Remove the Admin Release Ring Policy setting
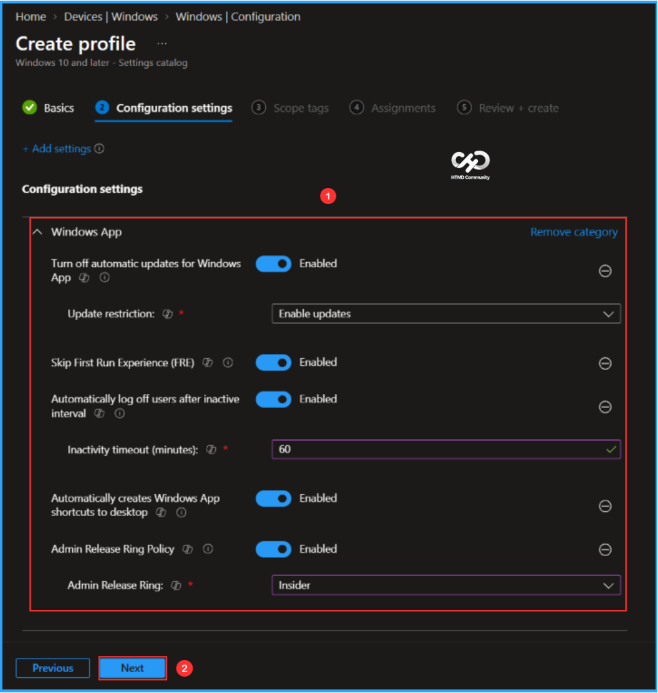 (x=605, y=549)
